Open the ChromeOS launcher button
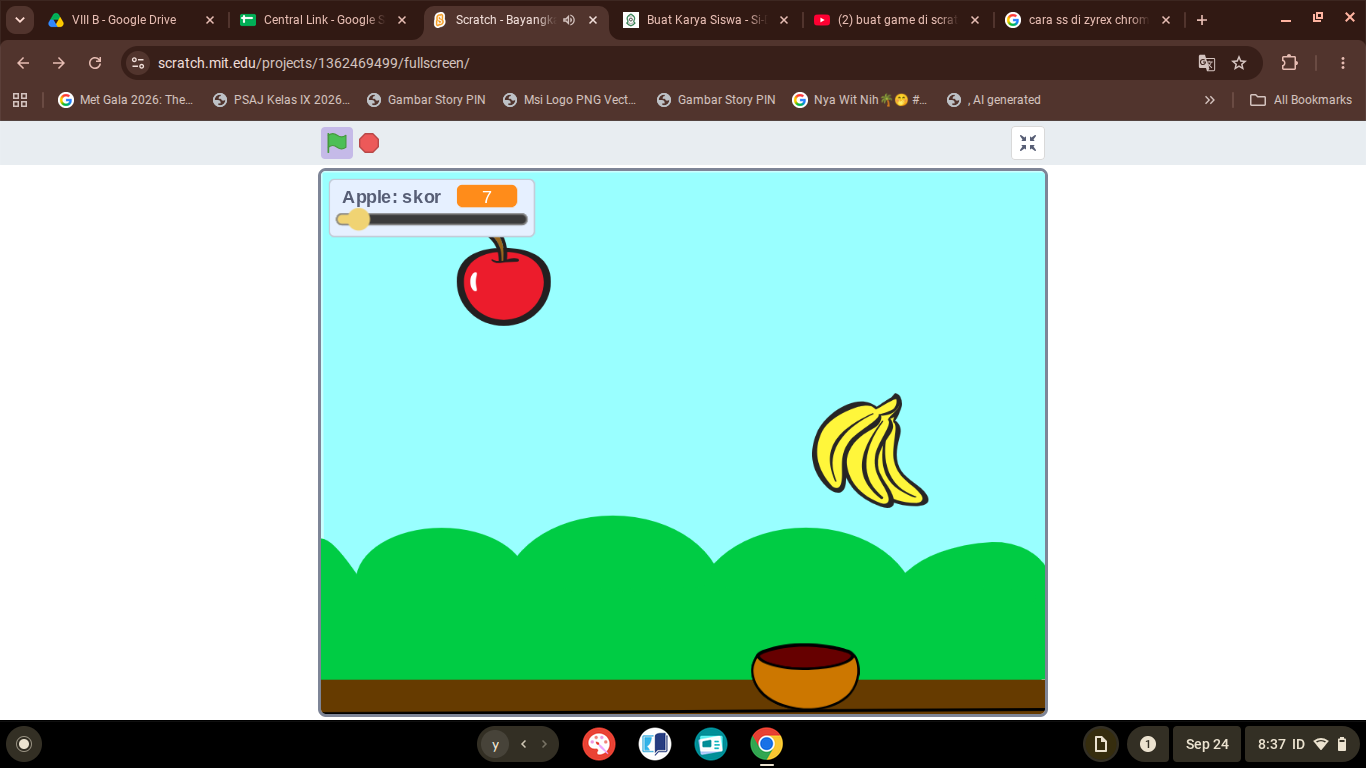 click(24, 744)
